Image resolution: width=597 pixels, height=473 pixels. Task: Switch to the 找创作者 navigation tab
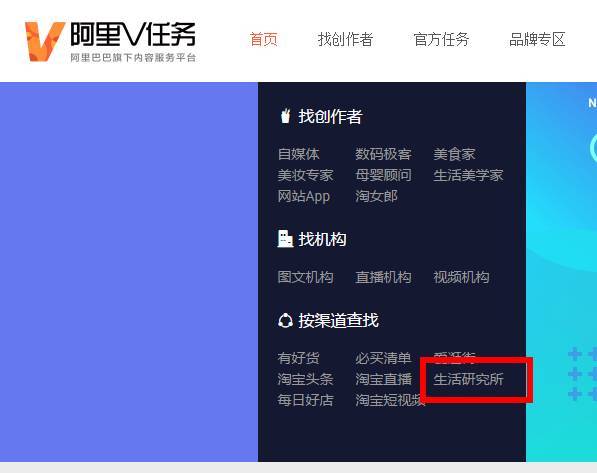pos(345,39)
